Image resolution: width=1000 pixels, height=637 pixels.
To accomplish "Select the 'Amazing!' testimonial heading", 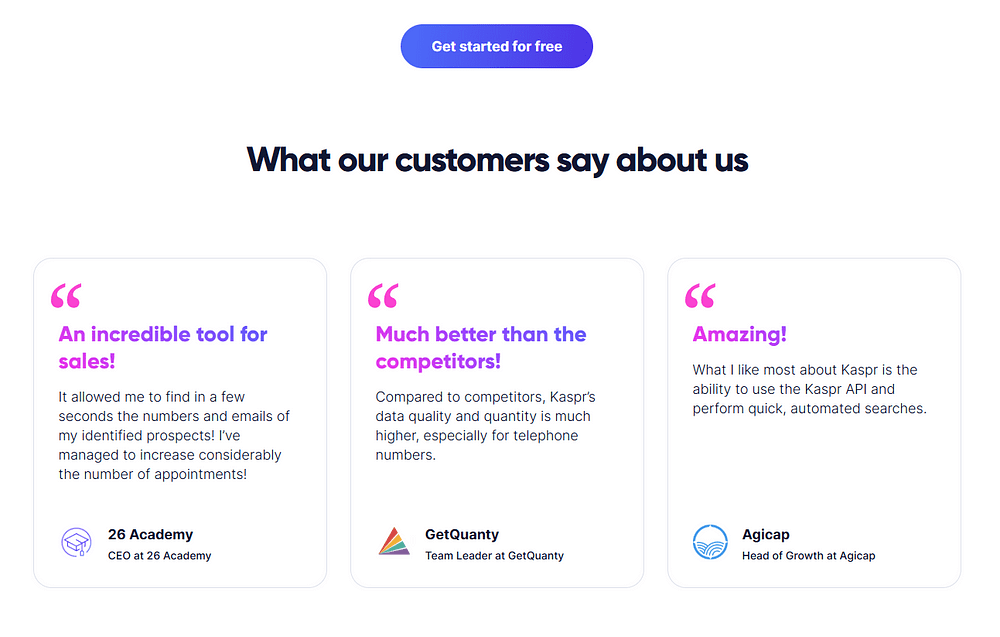I will [739, 334].
